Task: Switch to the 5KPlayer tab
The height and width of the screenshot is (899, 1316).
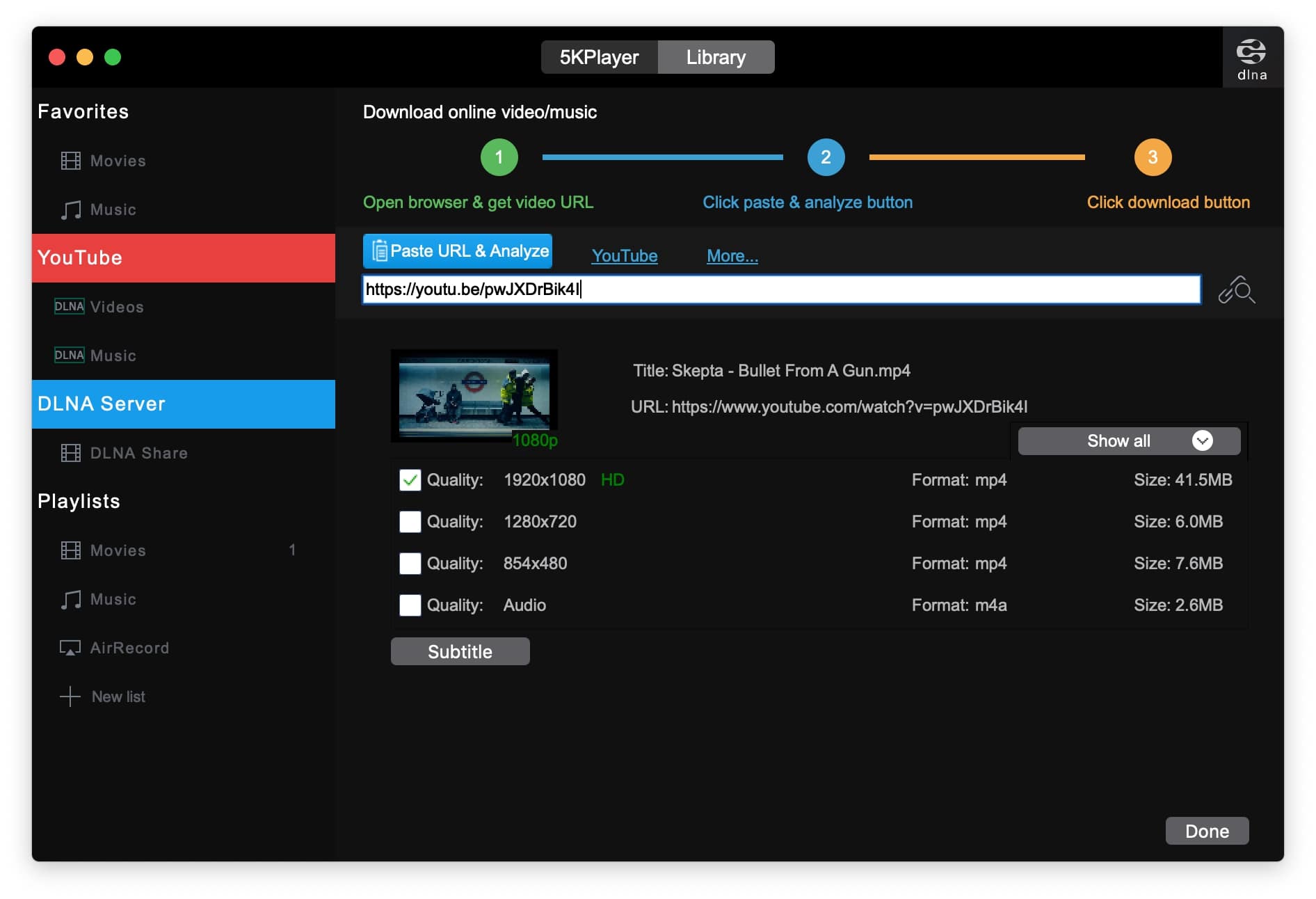Action: (600, 57)
